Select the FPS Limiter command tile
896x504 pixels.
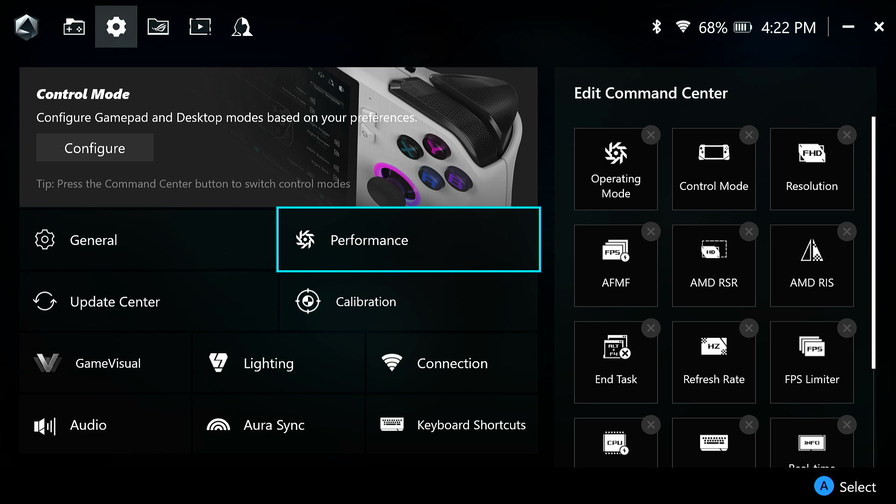click(811, 362)
